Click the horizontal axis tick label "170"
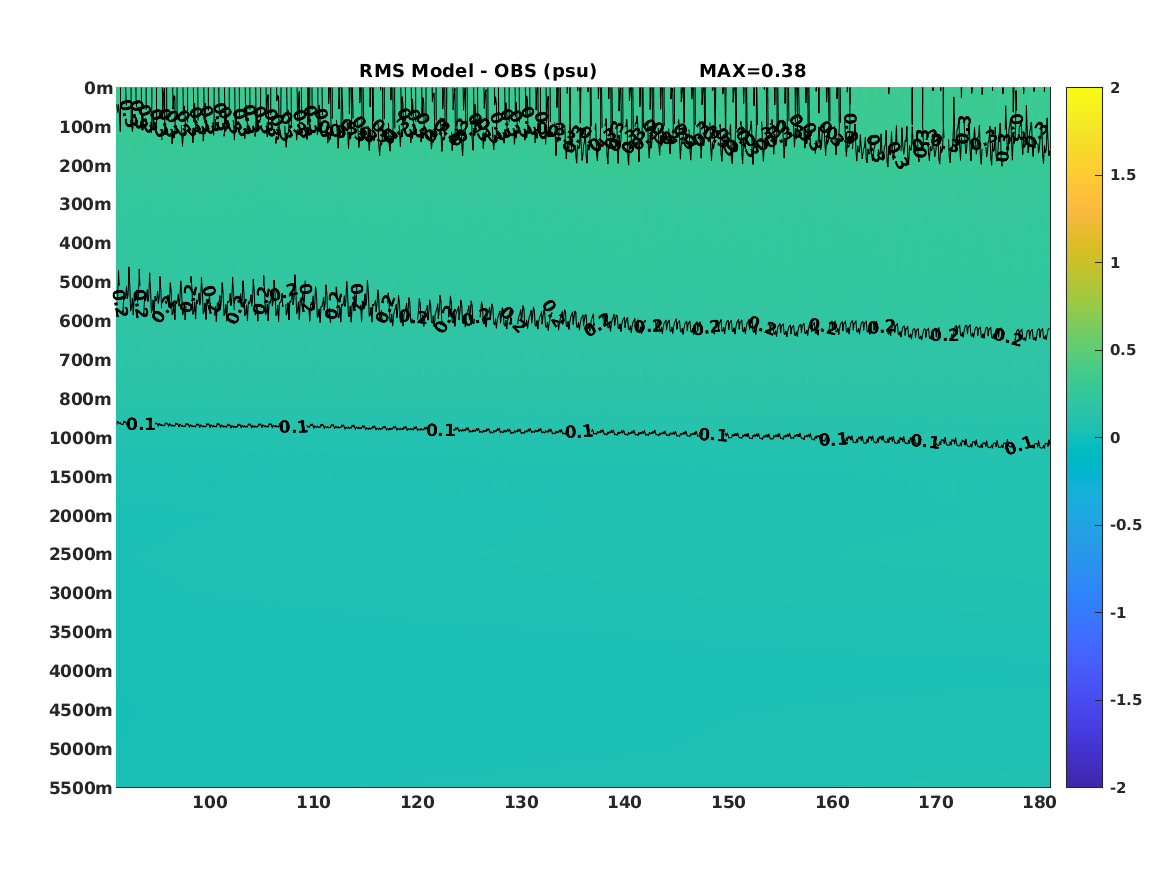Viewport: 1167px width, 875px height. pos(936,802)
